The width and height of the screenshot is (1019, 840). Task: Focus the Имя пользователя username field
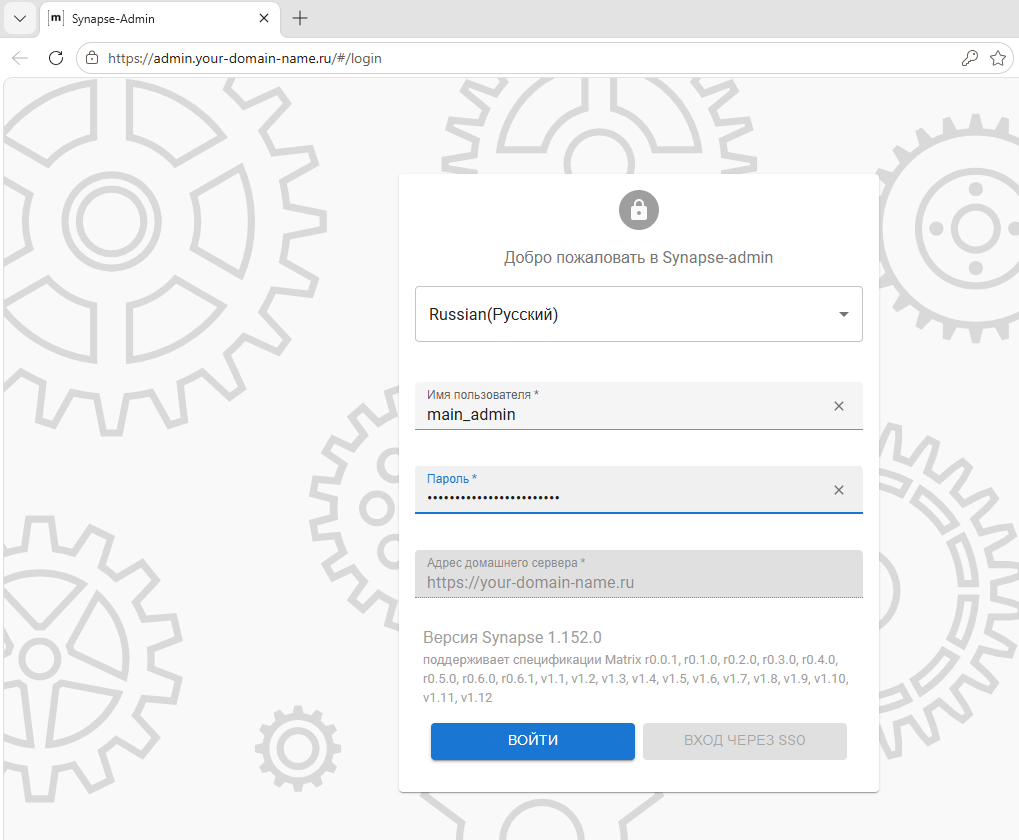click(x=638, y=406)
